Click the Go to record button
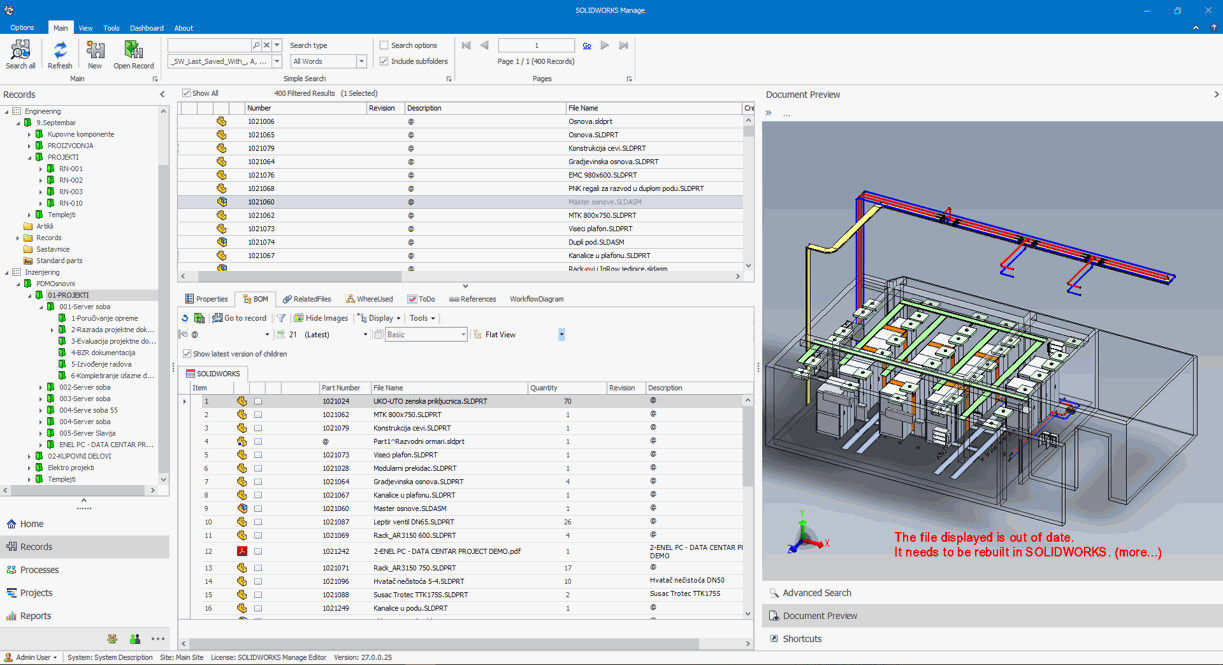Image resolution: width=1223 pixels, height=665 pixels. 238,318
